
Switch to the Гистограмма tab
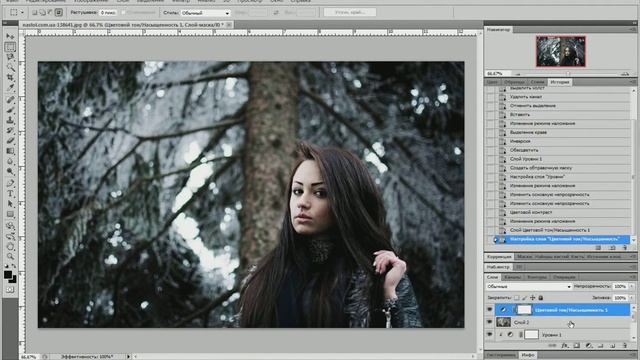click(x=501, y=355)
